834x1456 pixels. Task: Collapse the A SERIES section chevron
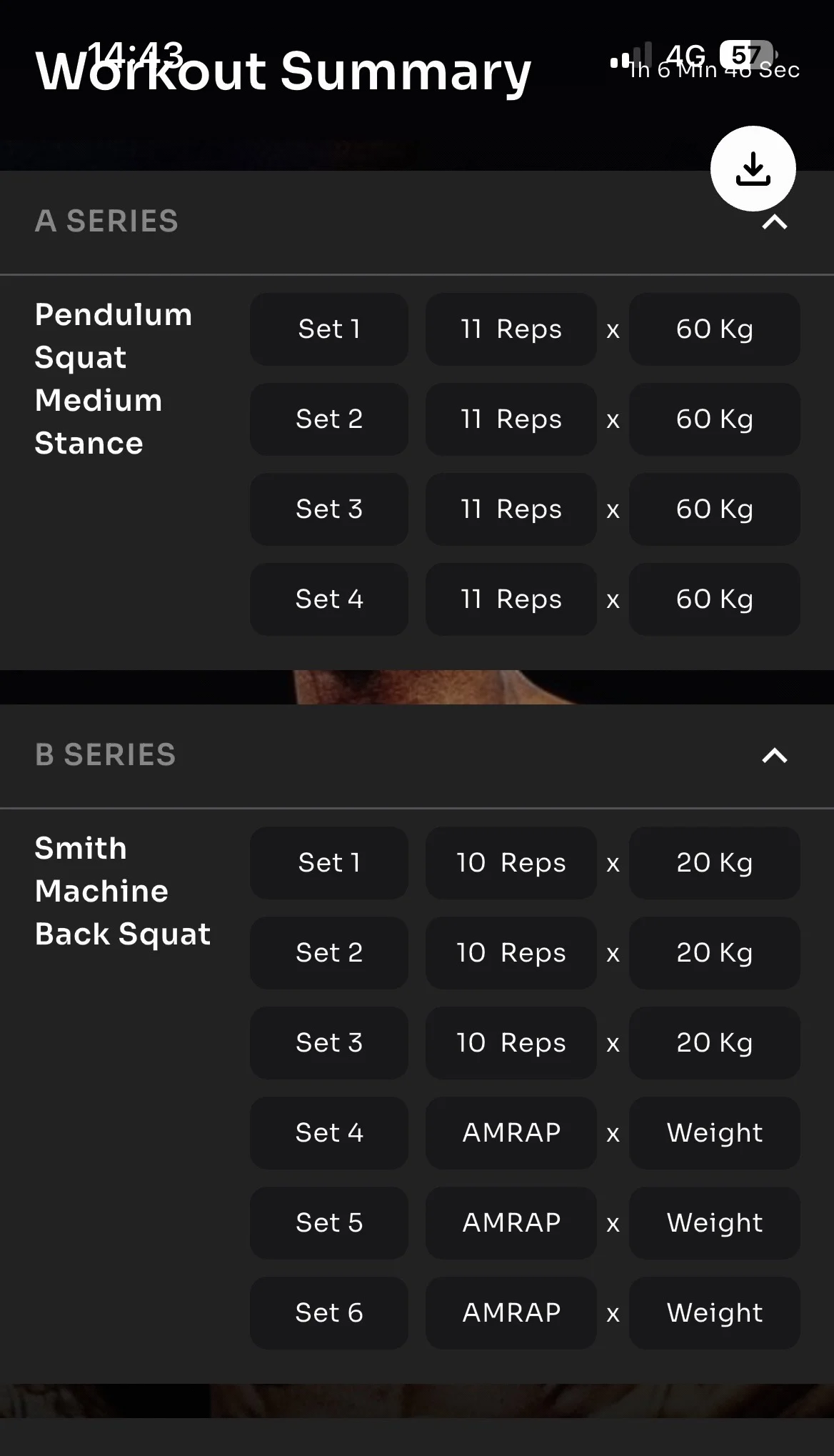775,223
